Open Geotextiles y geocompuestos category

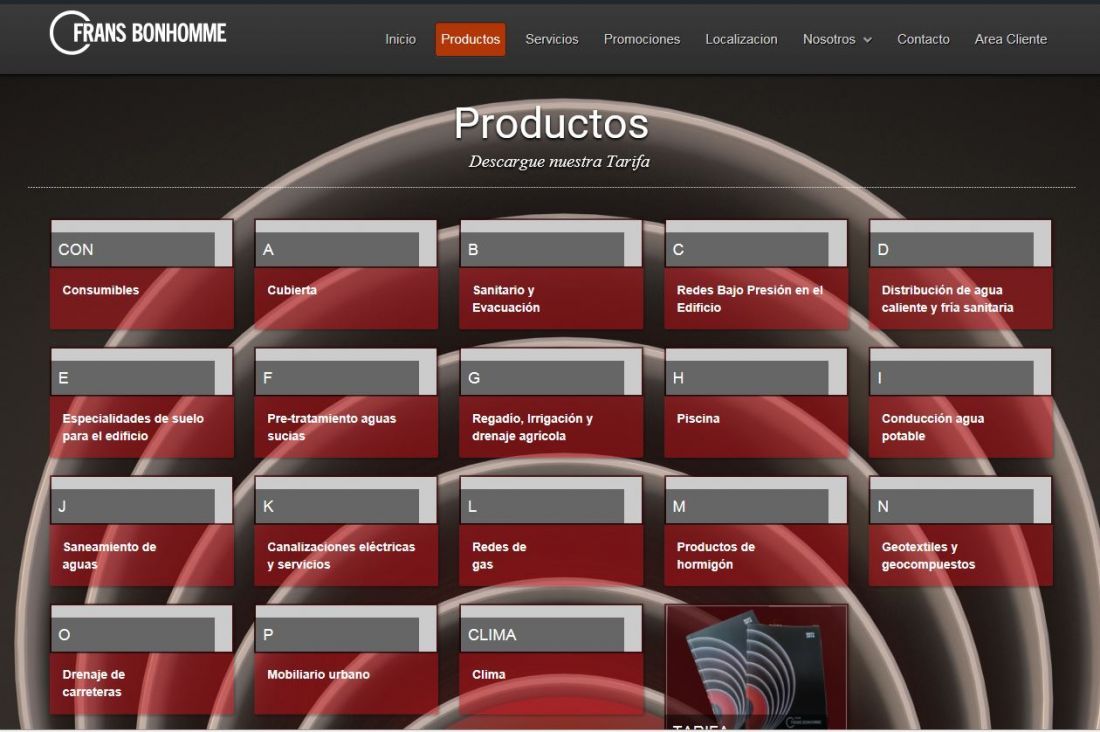click(x=960, y=531)
